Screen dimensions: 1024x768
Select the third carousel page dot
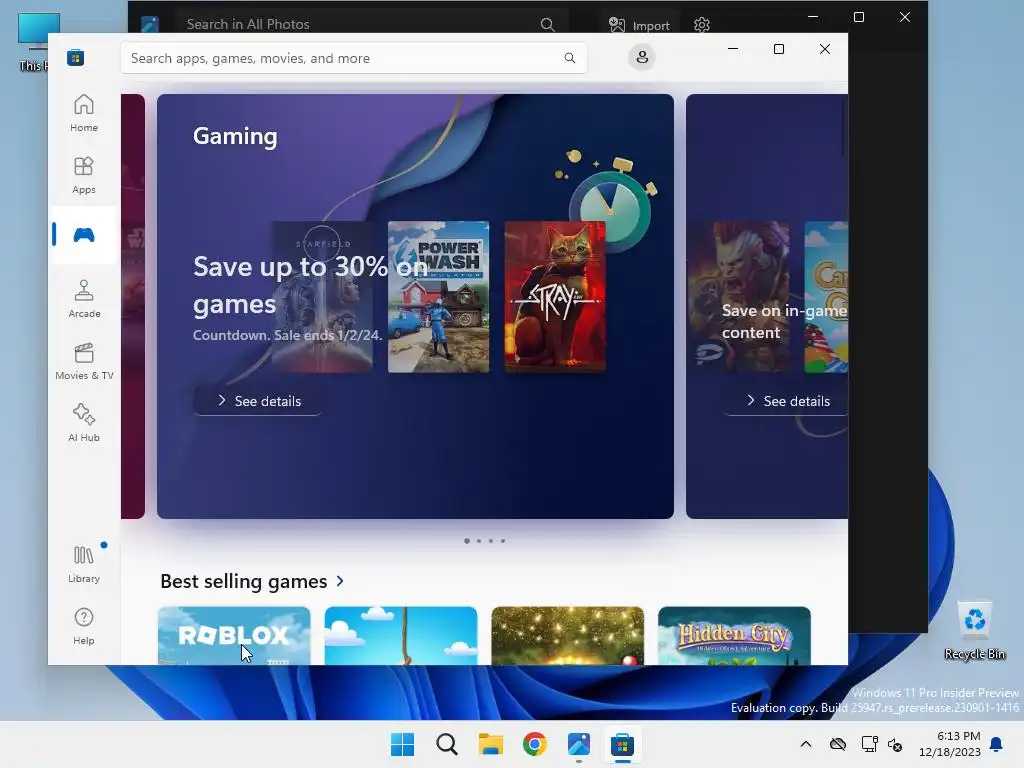coord(490,541)
